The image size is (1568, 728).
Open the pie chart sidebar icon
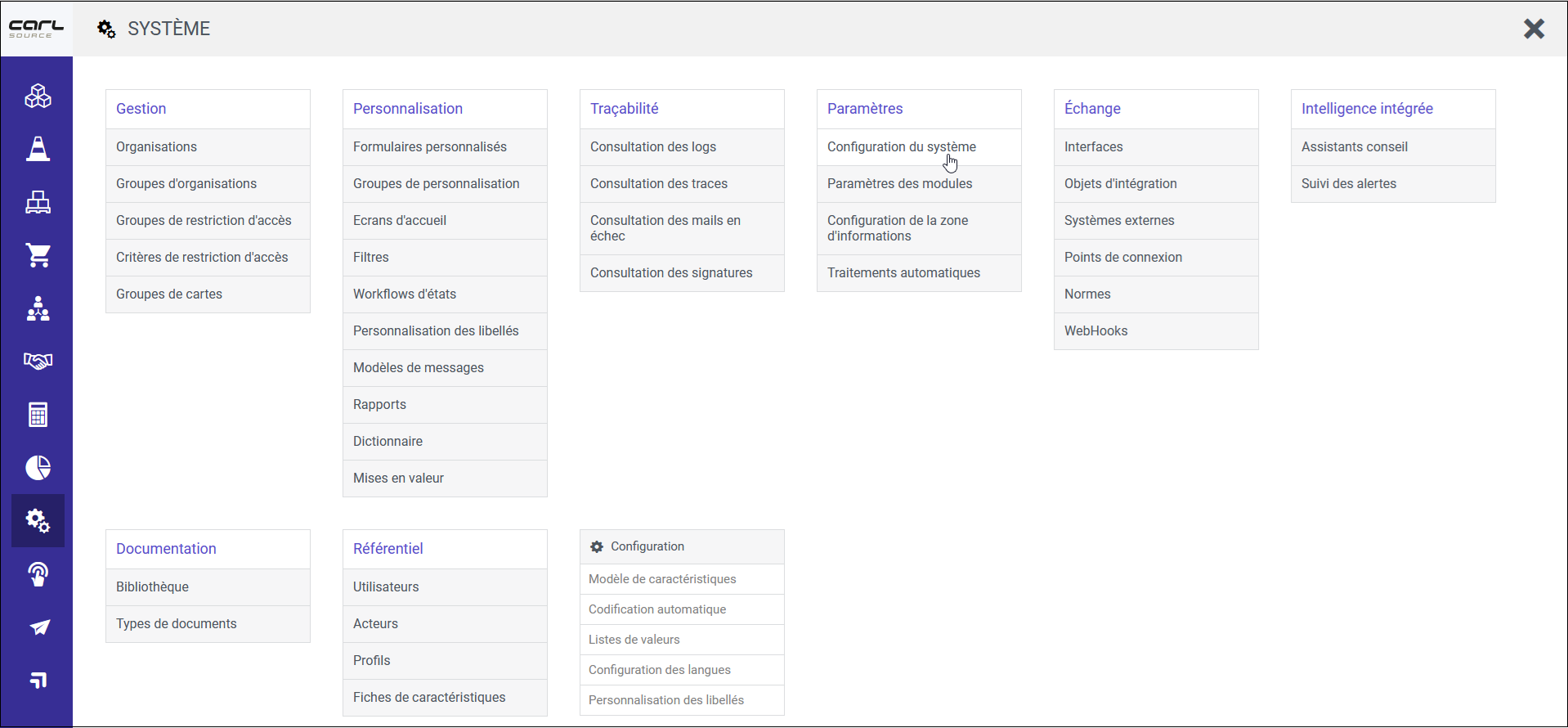38,468
